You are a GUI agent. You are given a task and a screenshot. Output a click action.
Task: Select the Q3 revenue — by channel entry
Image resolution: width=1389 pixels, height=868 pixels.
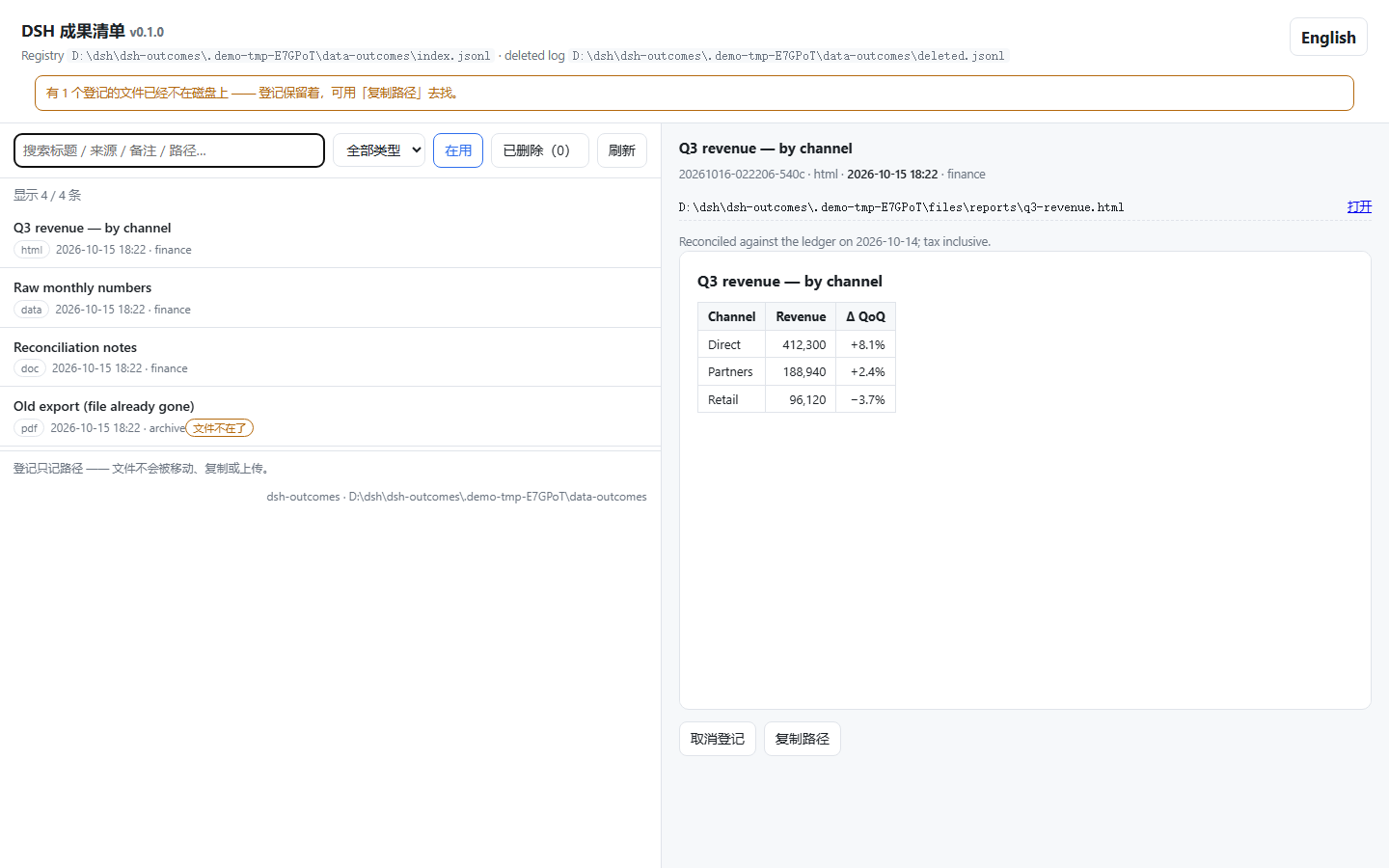click(x=330, y=238)
